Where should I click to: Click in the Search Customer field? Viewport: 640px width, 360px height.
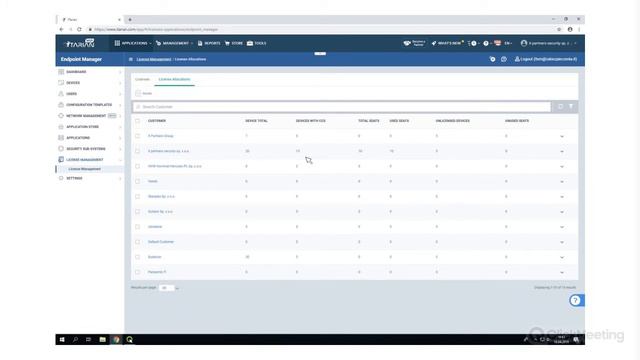tap(342, 107)
